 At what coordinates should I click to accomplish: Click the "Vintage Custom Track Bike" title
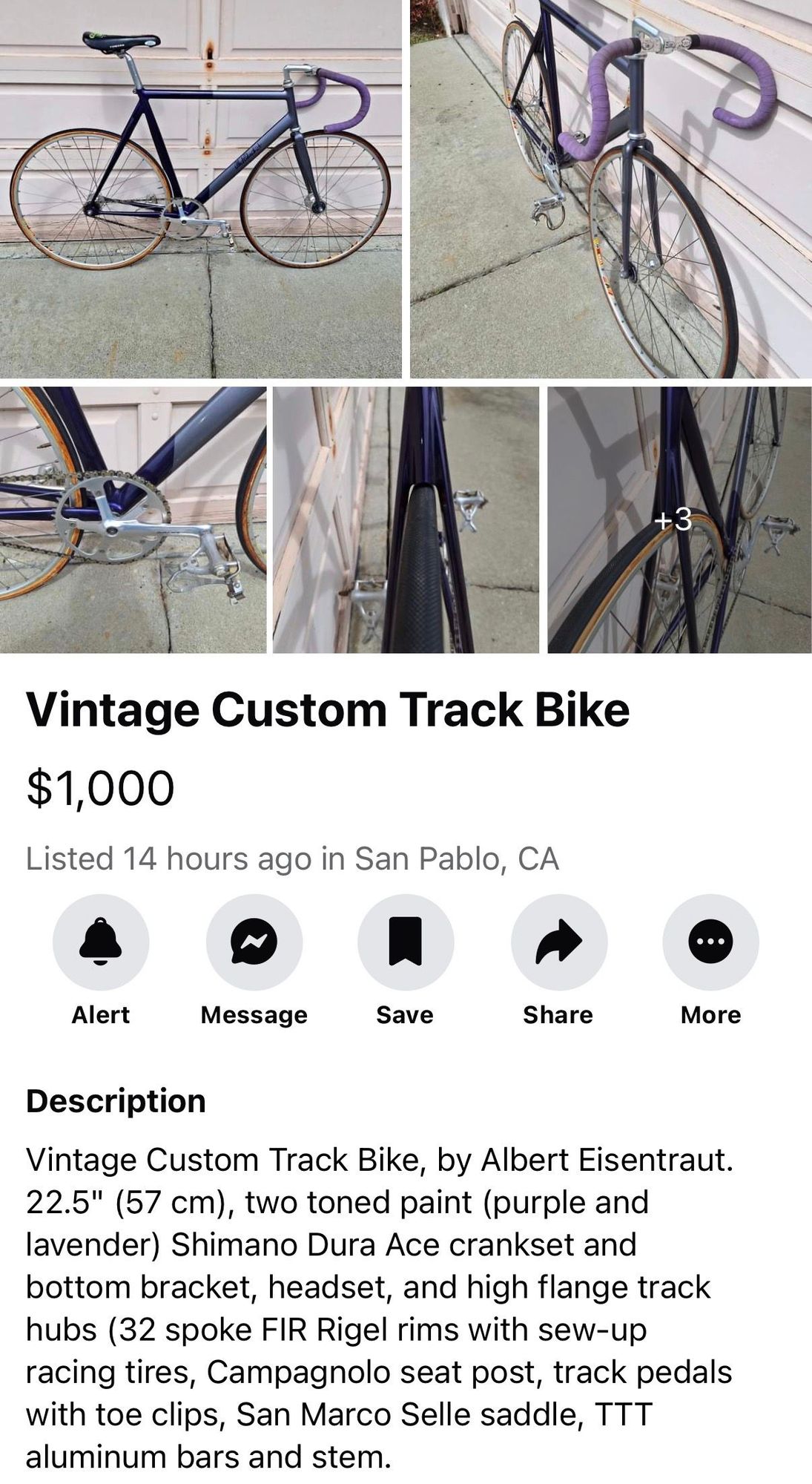[x=328, y=710]
